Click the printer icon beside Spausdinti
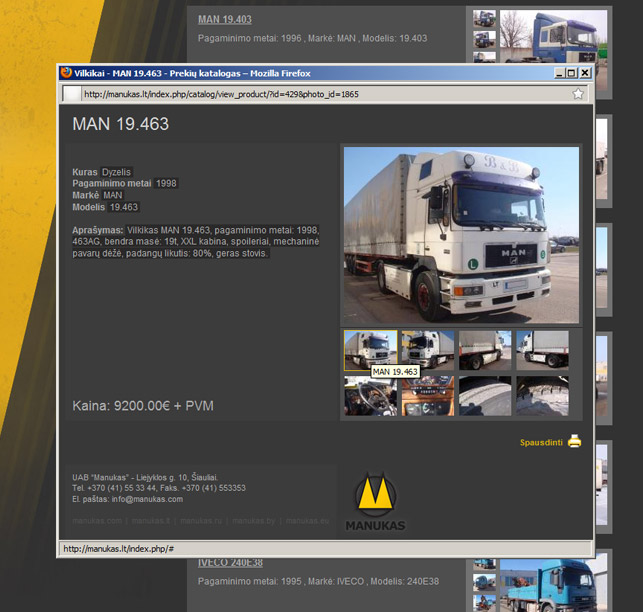This screenshot has width=643, height=612. pos(575,442)
